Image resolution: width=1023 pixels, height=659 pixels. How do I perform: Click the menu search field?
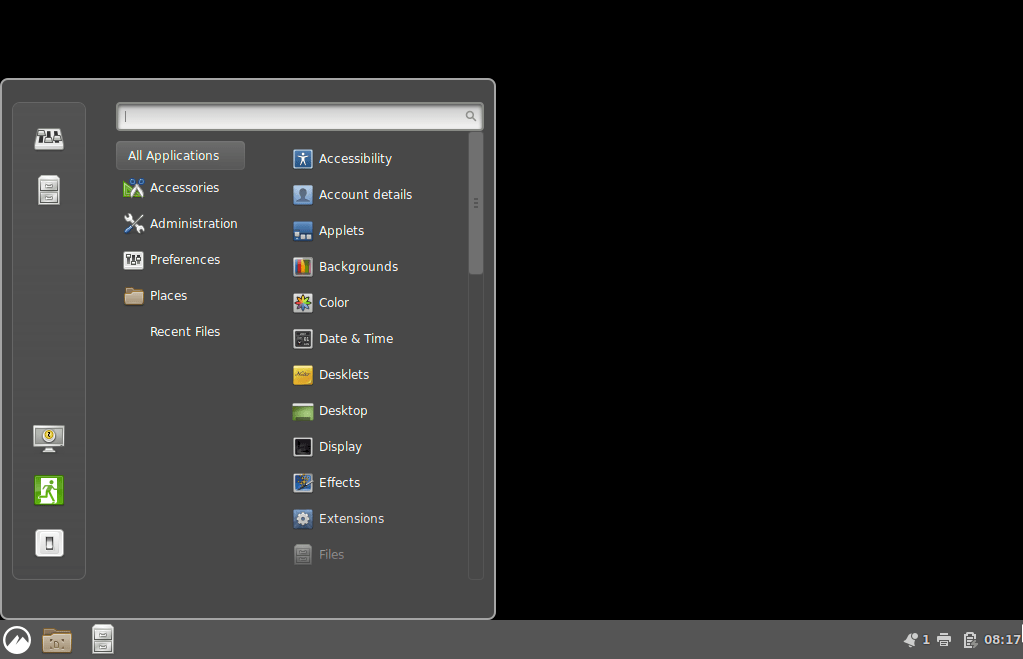point(299,116)
